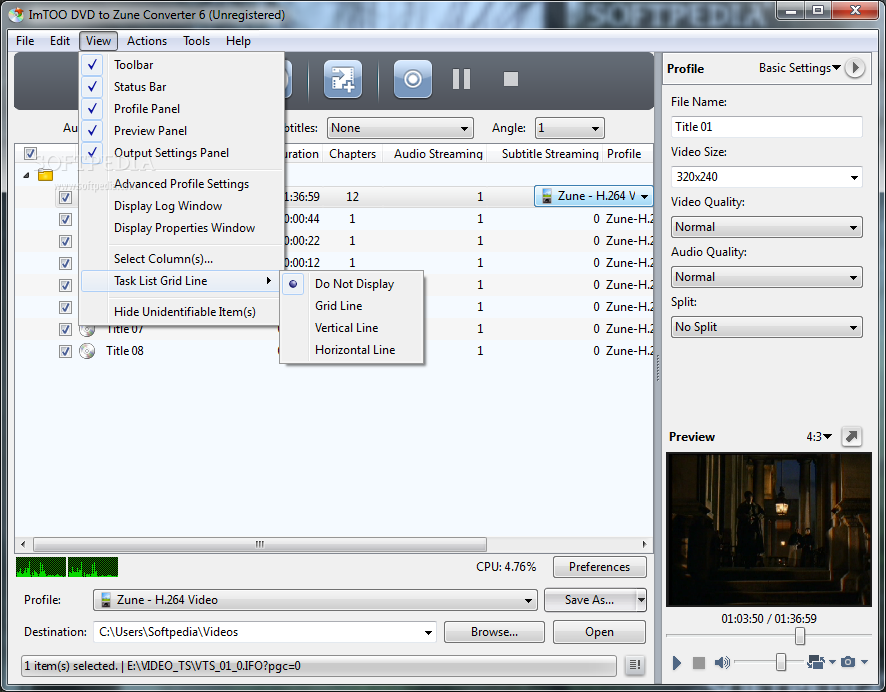Open the Audio Quality dropdown
This screenshot has height=692, width=886.
tap(767, 277)
